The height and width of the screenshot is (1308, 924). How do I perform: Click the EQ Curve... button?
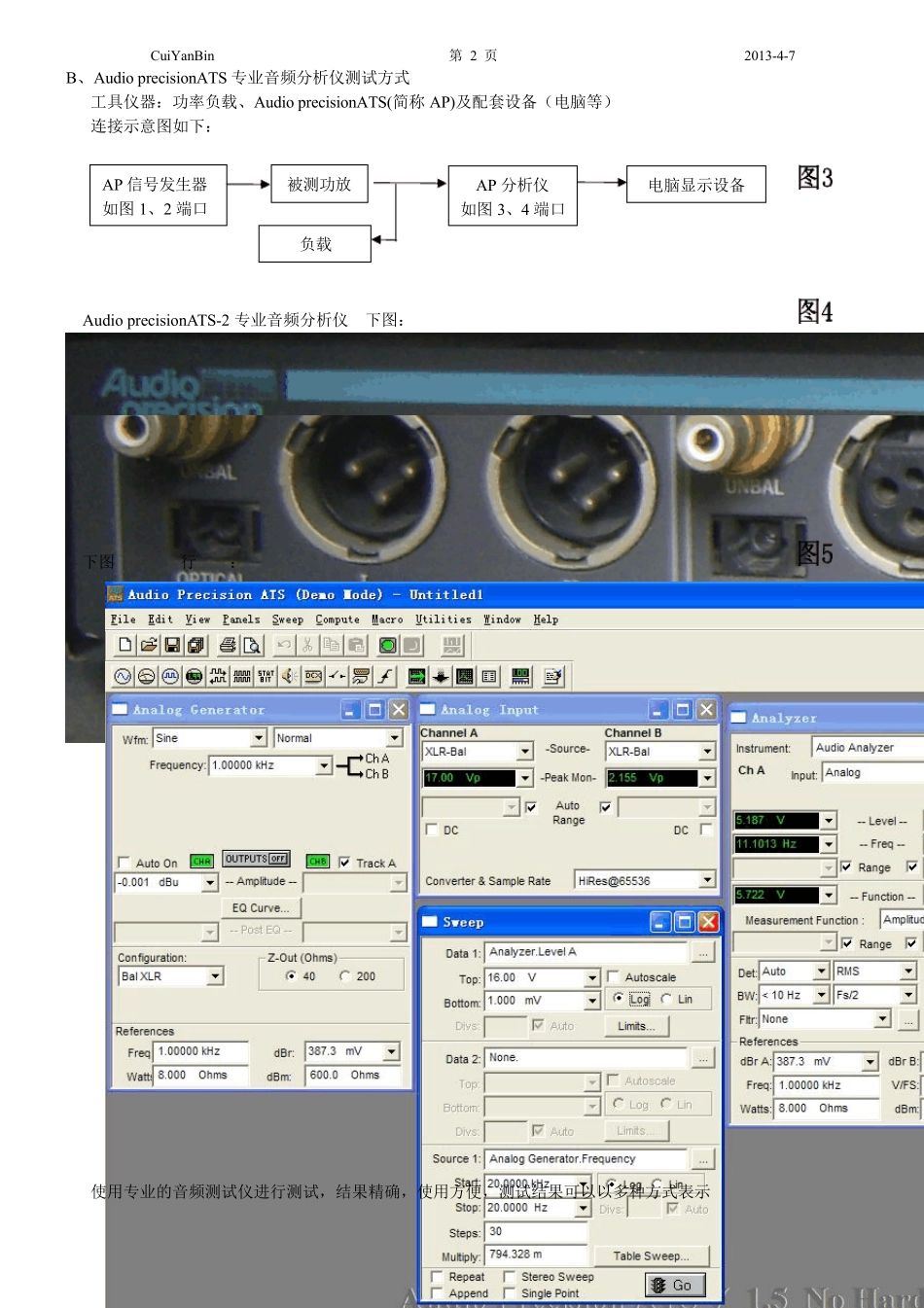tap(261, 907)
